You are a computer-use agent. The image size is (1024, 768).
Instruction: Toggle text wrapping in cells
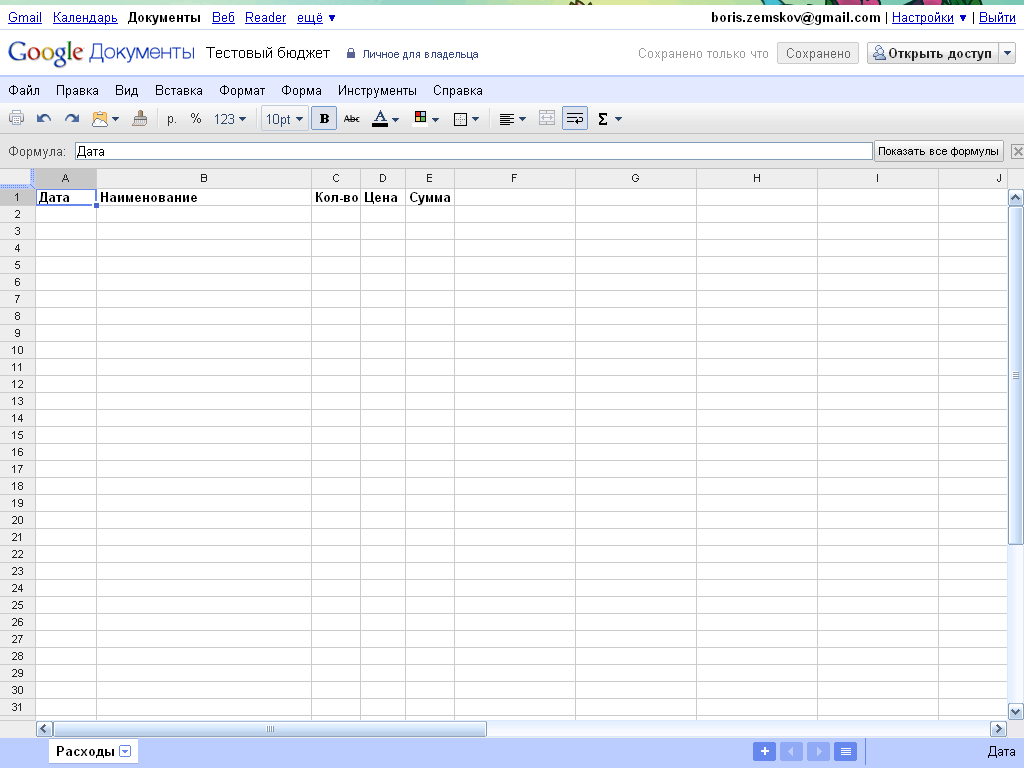coord(575,119)
